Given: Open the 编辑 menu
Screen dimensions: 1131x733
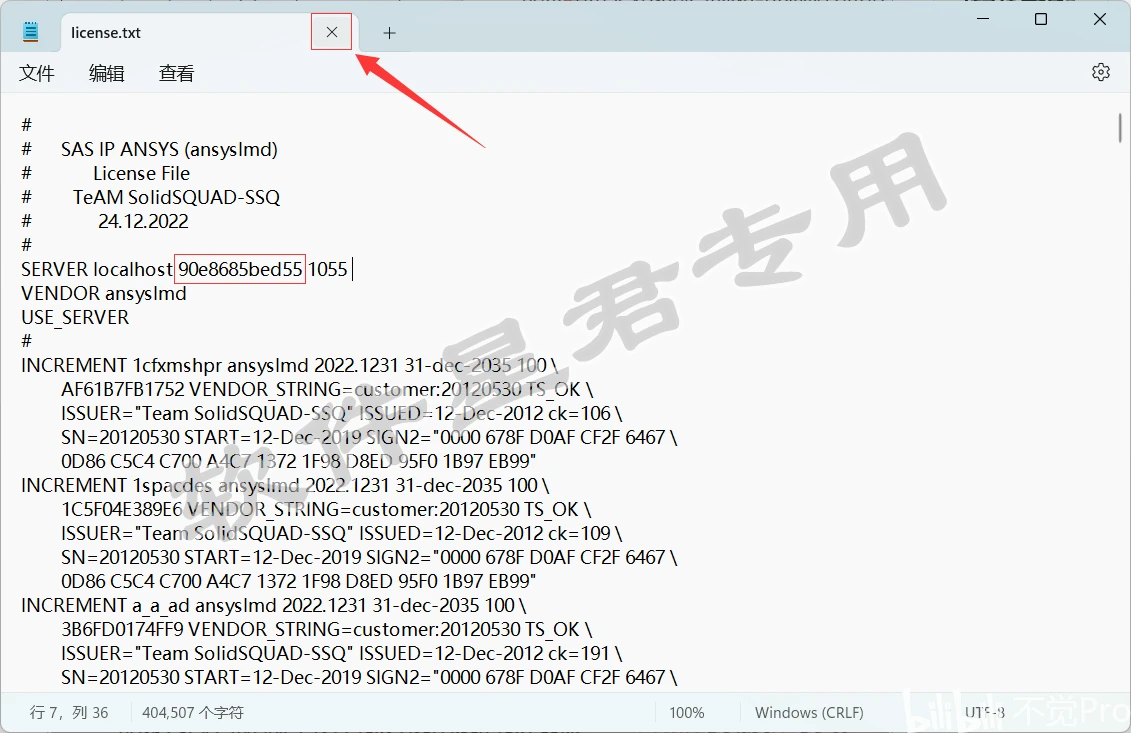Looking at the screenshot, I should tap(107, 73).
